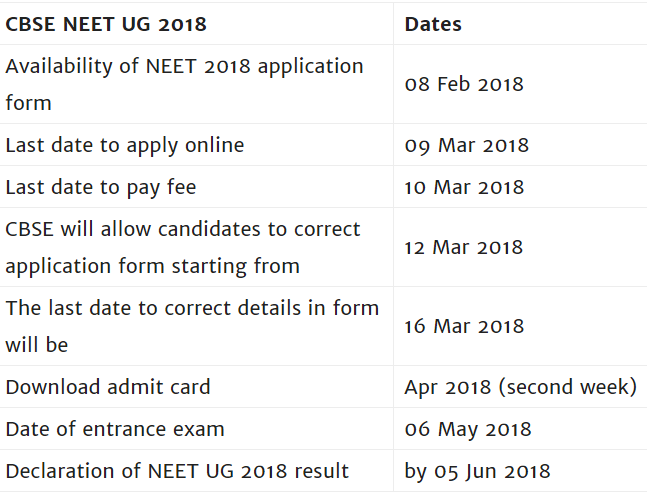Select the '06 May 2018' exam date

tap(468, 429)
